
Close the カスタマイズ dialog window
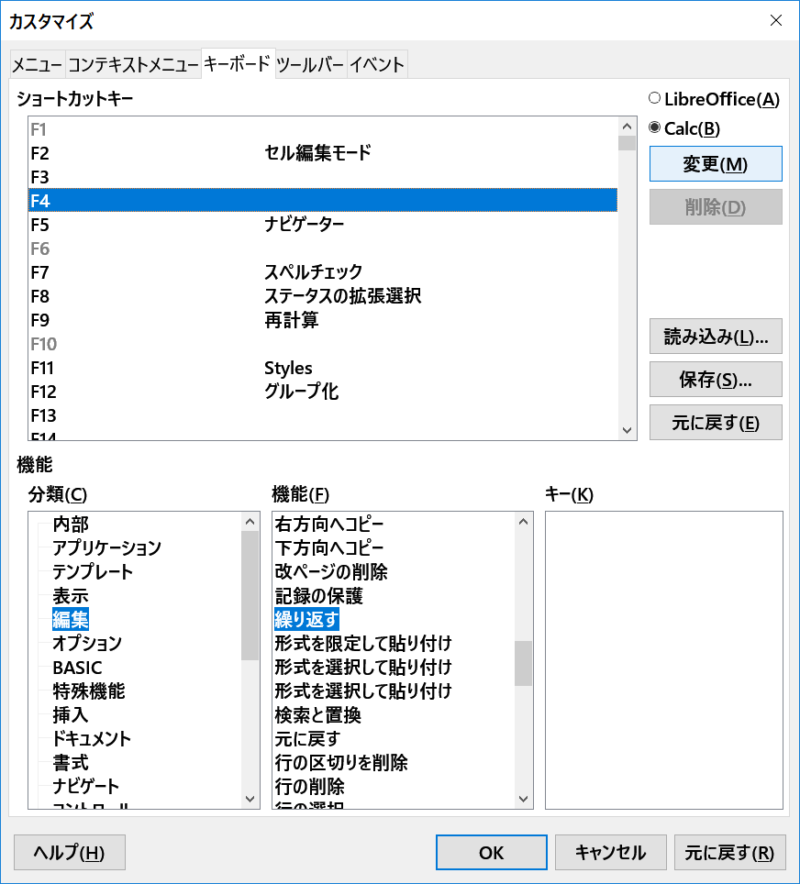click(x=775, y=20)
